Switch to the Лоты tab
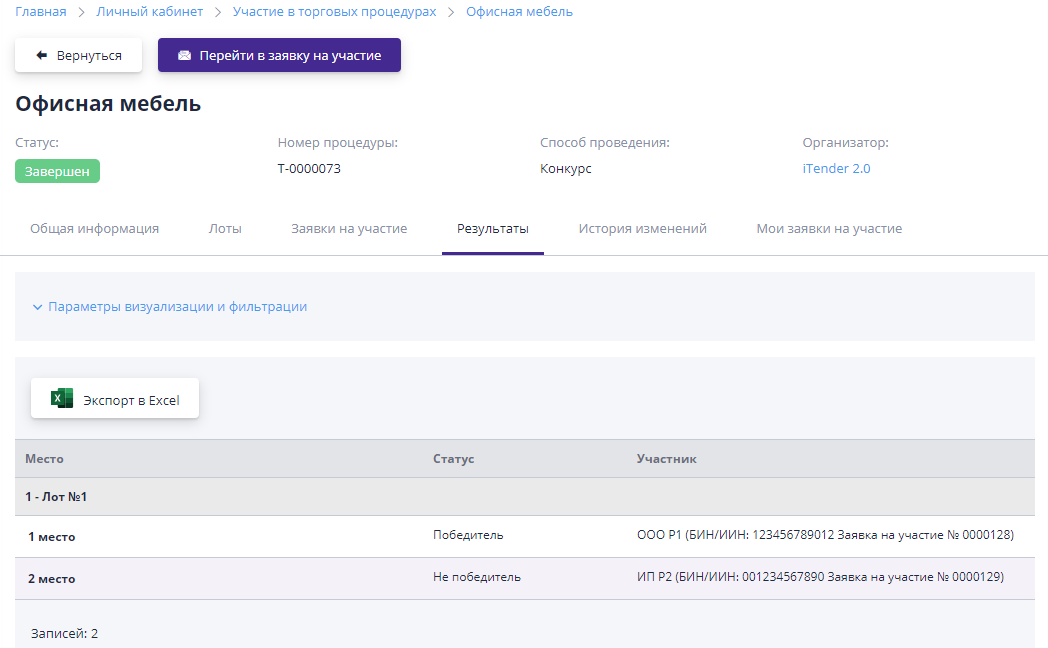1048x648 pixels. (225, 229)
